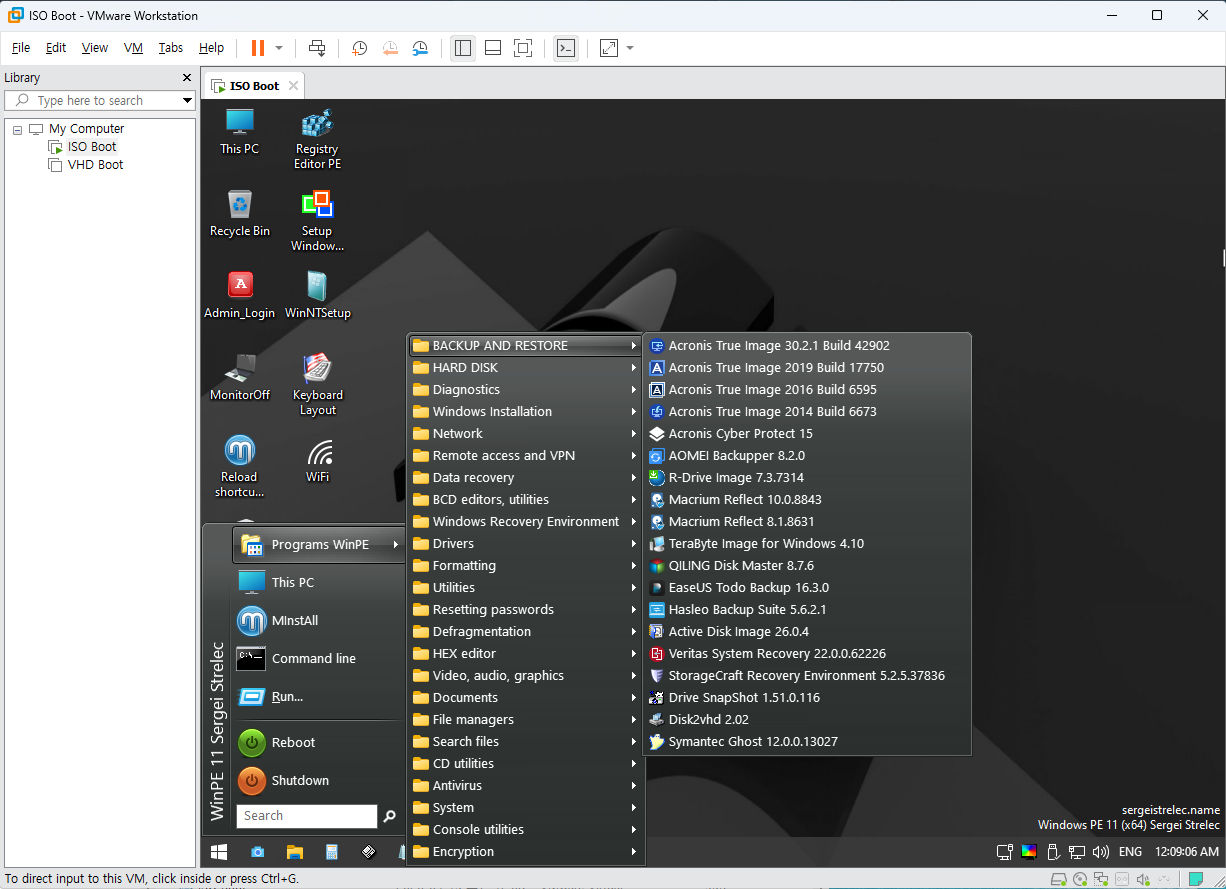
Task: Click Reload shortcuts desktop icon
Action: pos(239,466)
